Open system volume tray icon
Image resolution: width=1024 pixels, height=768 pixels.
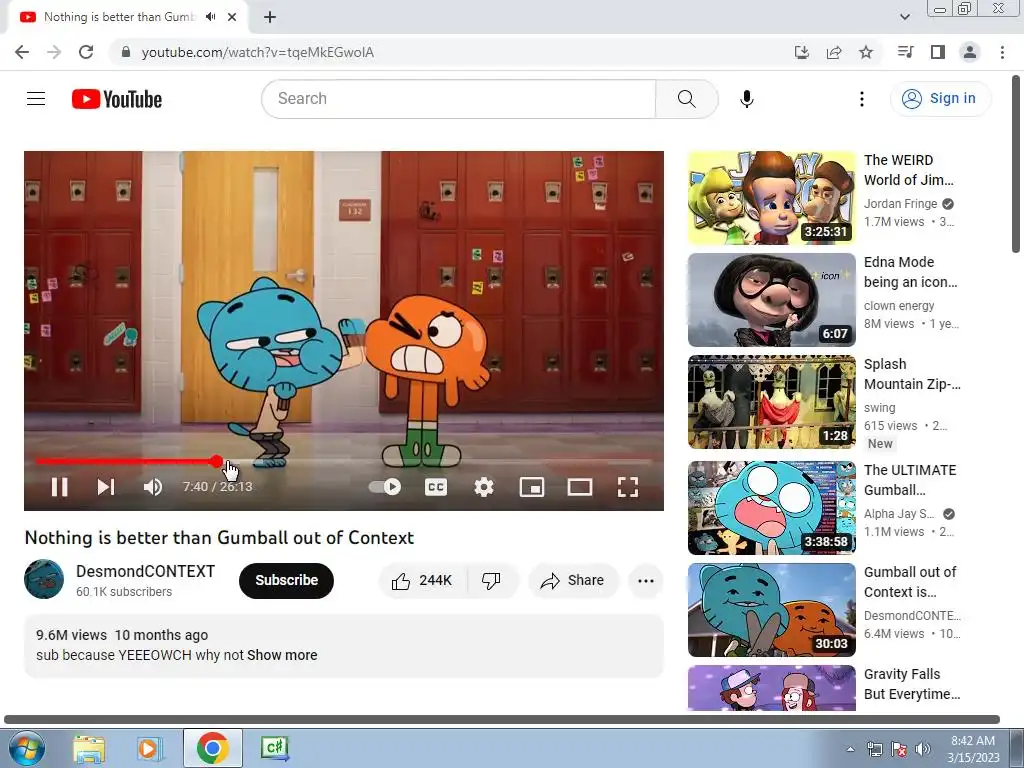pyautogui.click(x=922, y=749)
